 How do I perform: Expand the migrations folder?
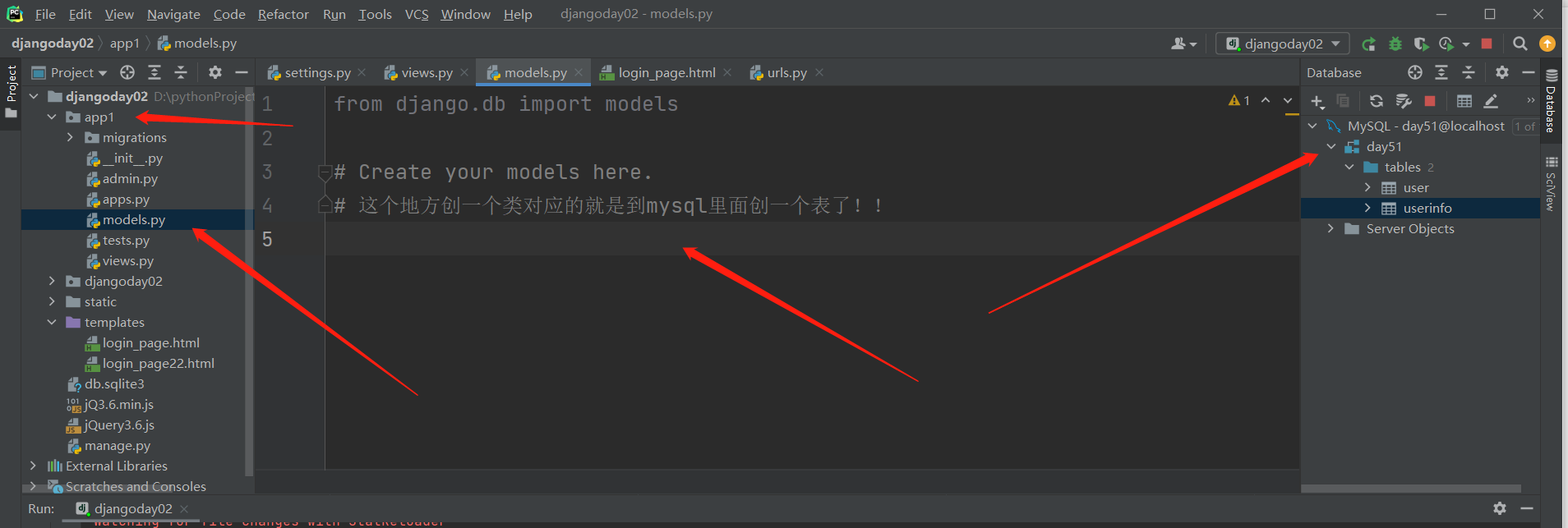click(x=71, y=138)
